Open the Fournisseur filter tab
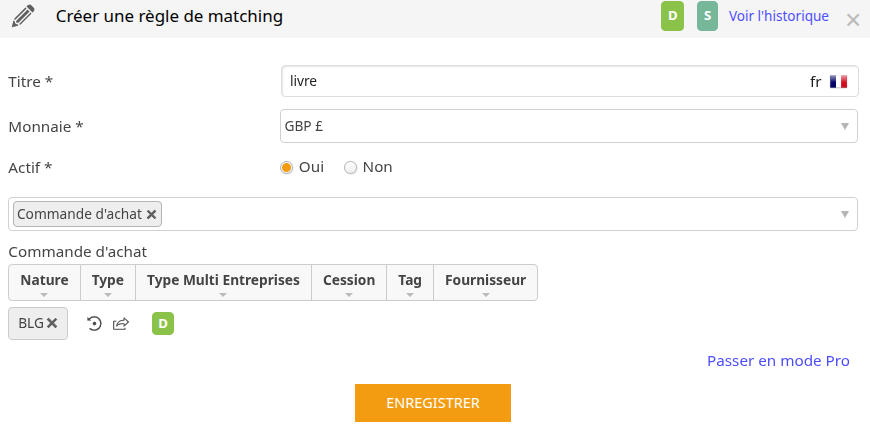 (485, 282)
